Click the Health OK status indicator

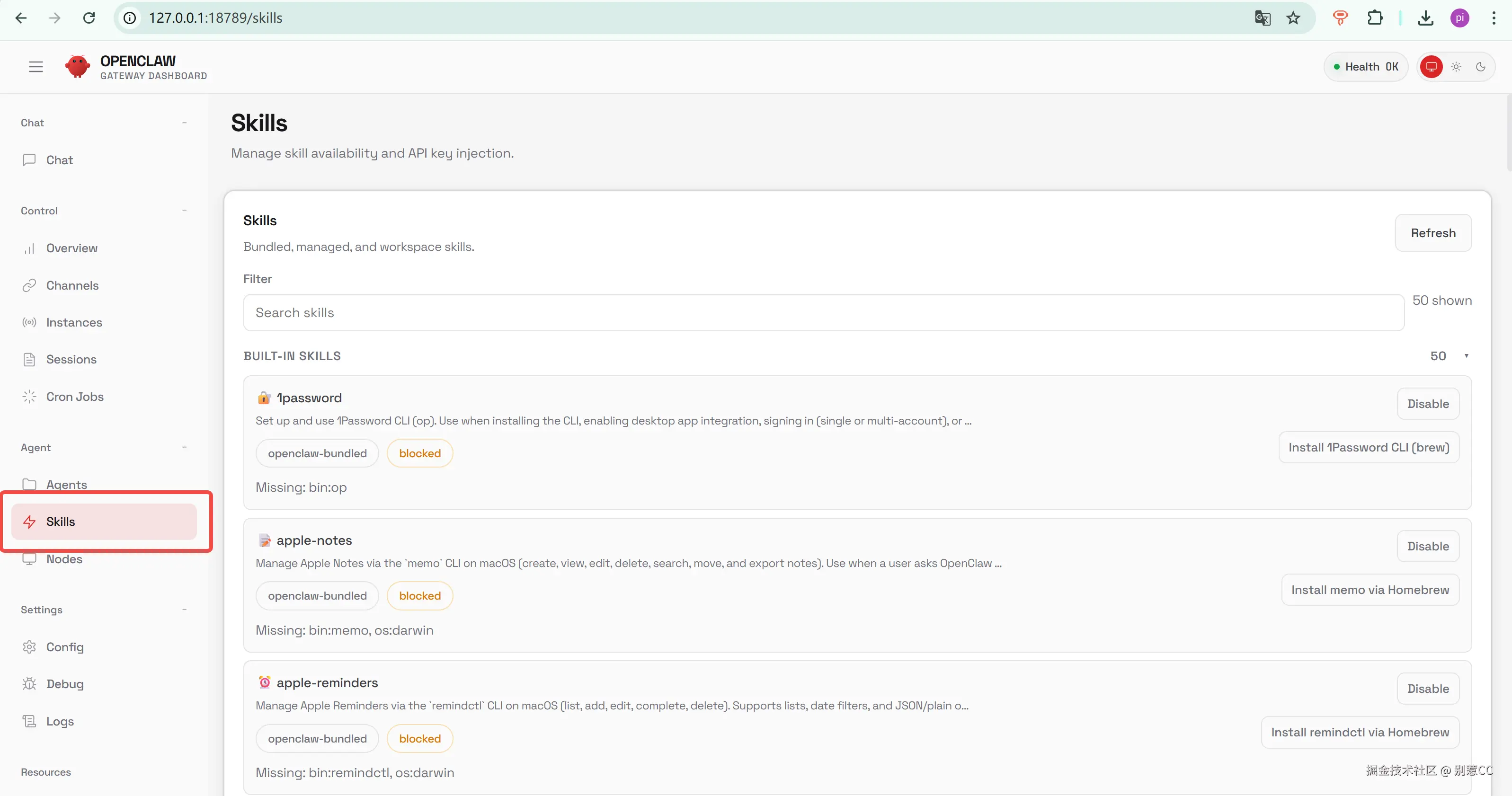[1365, 67]
